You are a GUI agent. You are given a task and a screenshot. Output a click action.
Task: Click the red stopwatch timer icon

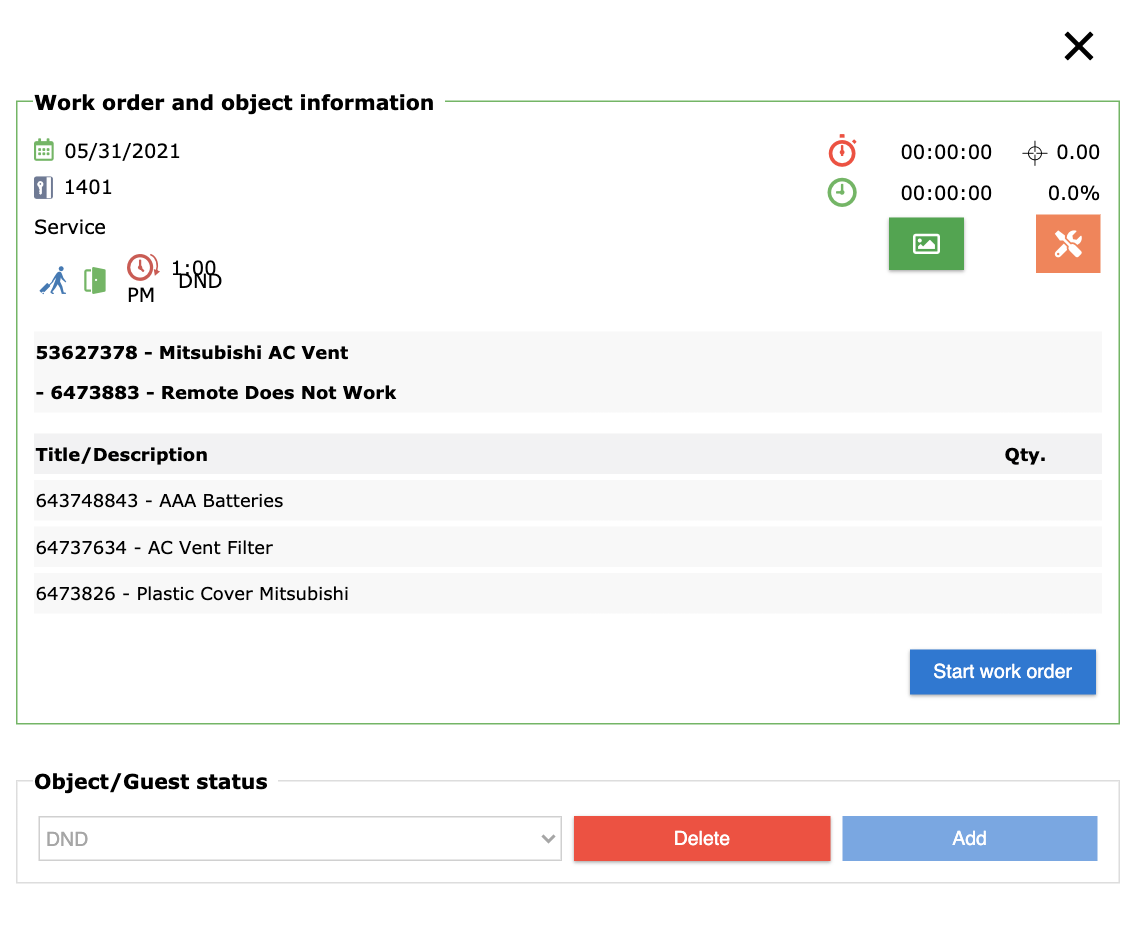[x=842, y=151]
